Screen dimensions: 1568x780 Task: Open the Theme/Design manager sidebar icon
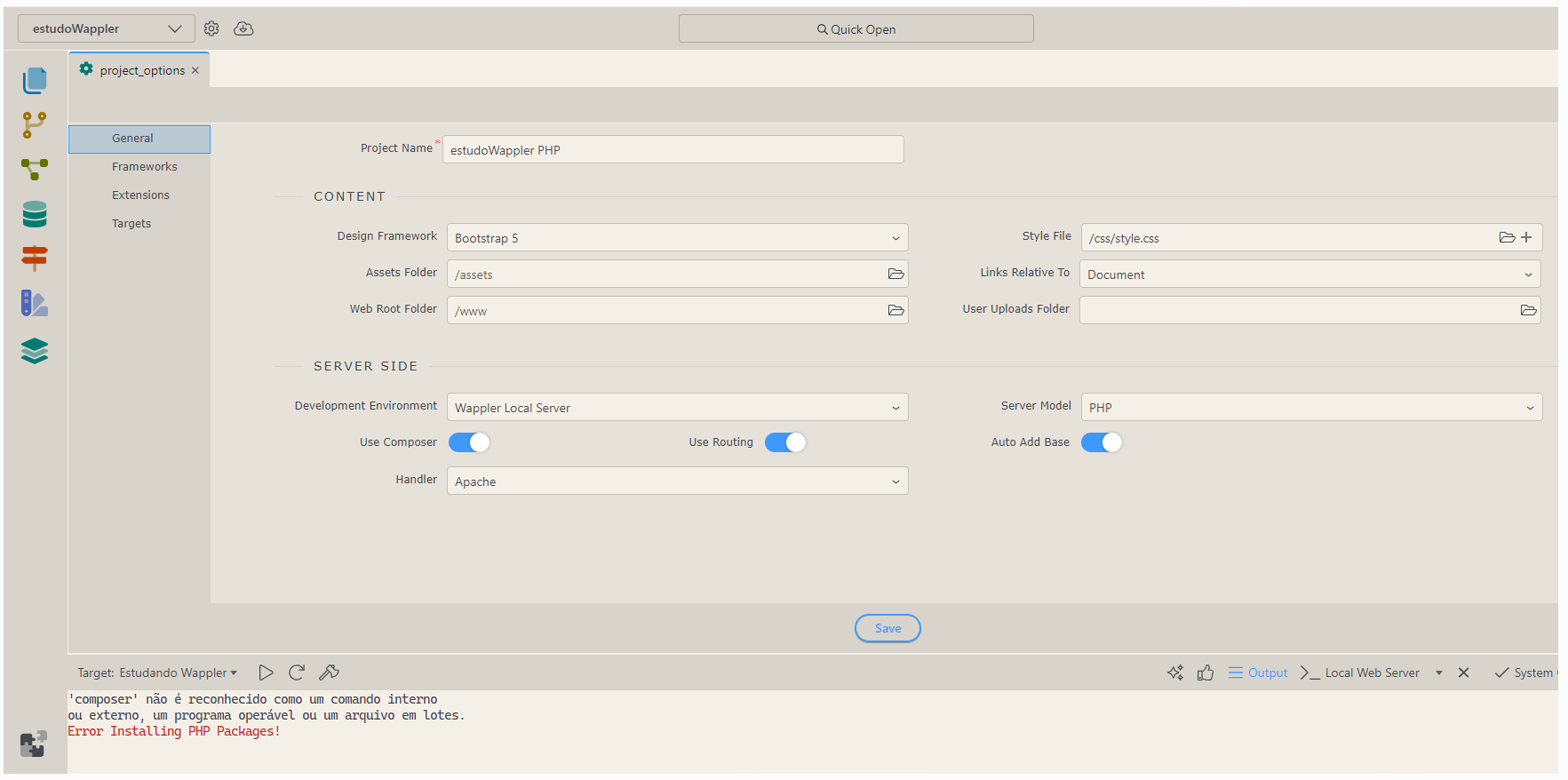[x=35, y=304]
